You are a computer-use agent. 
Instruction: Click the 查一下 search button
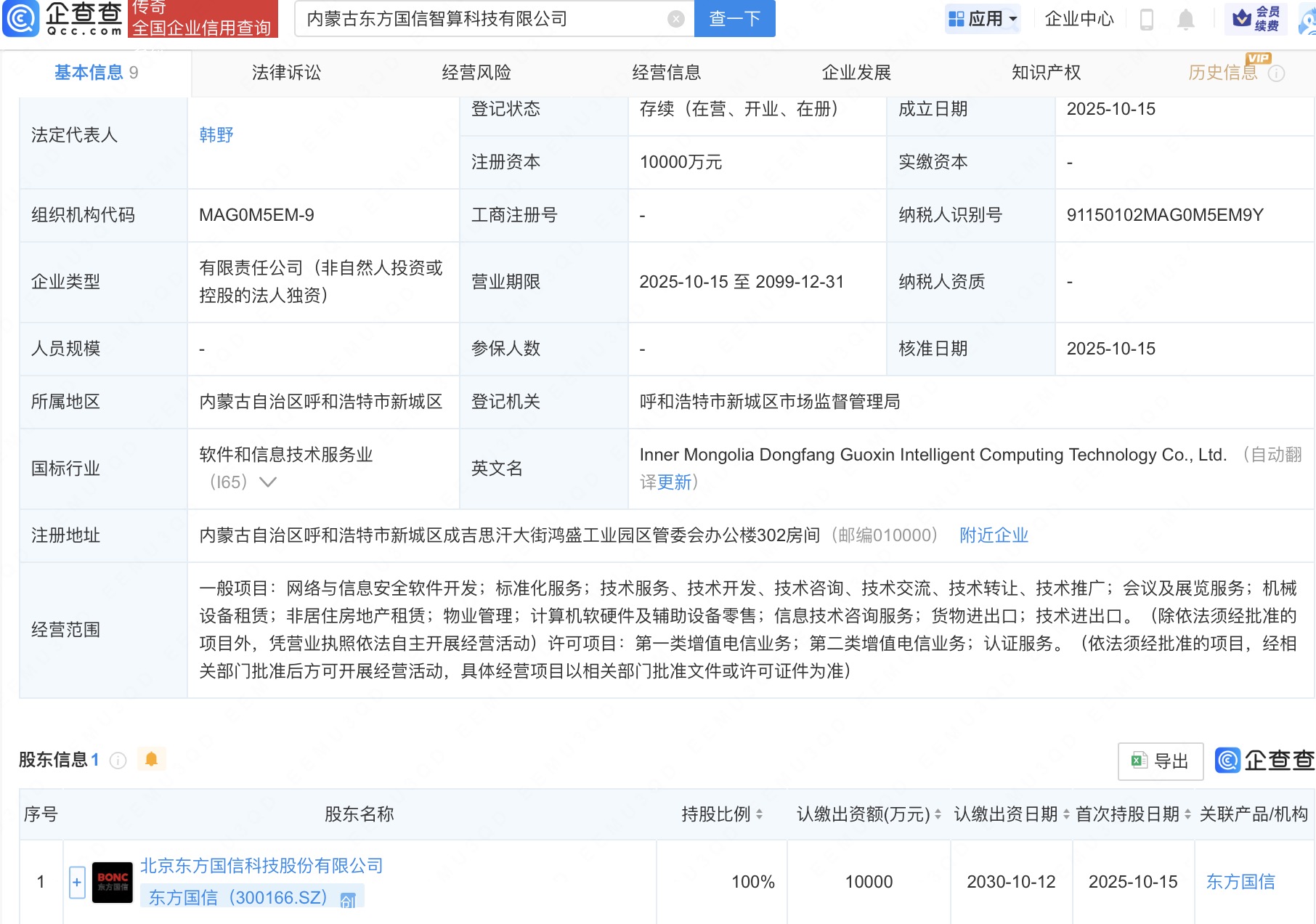click(x=734, y=19)
